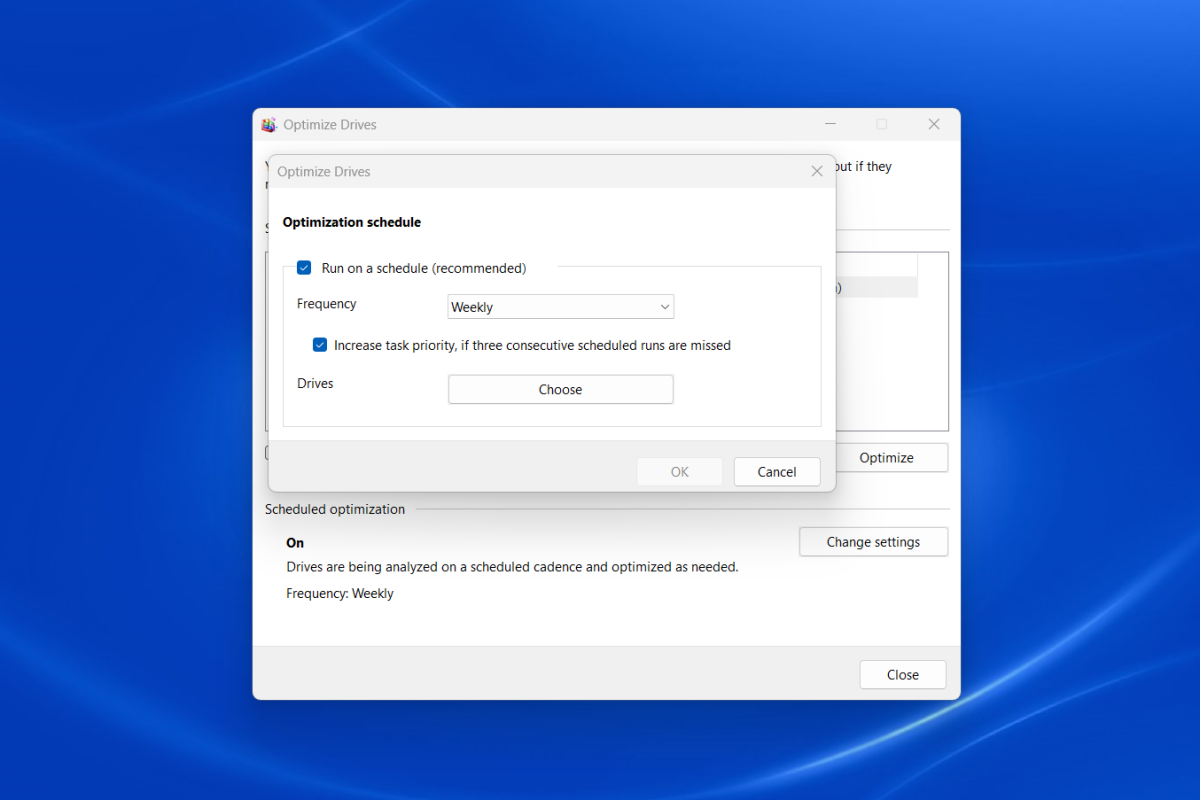The height and width of the screenshot is (800, 1200).
Task: Click the greyed-out OK button
Action: 680,472
